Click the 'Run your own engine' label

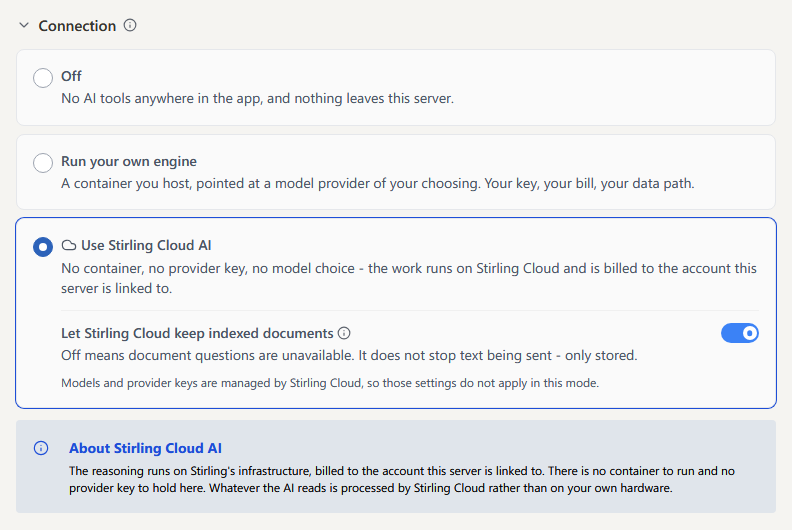129,161
